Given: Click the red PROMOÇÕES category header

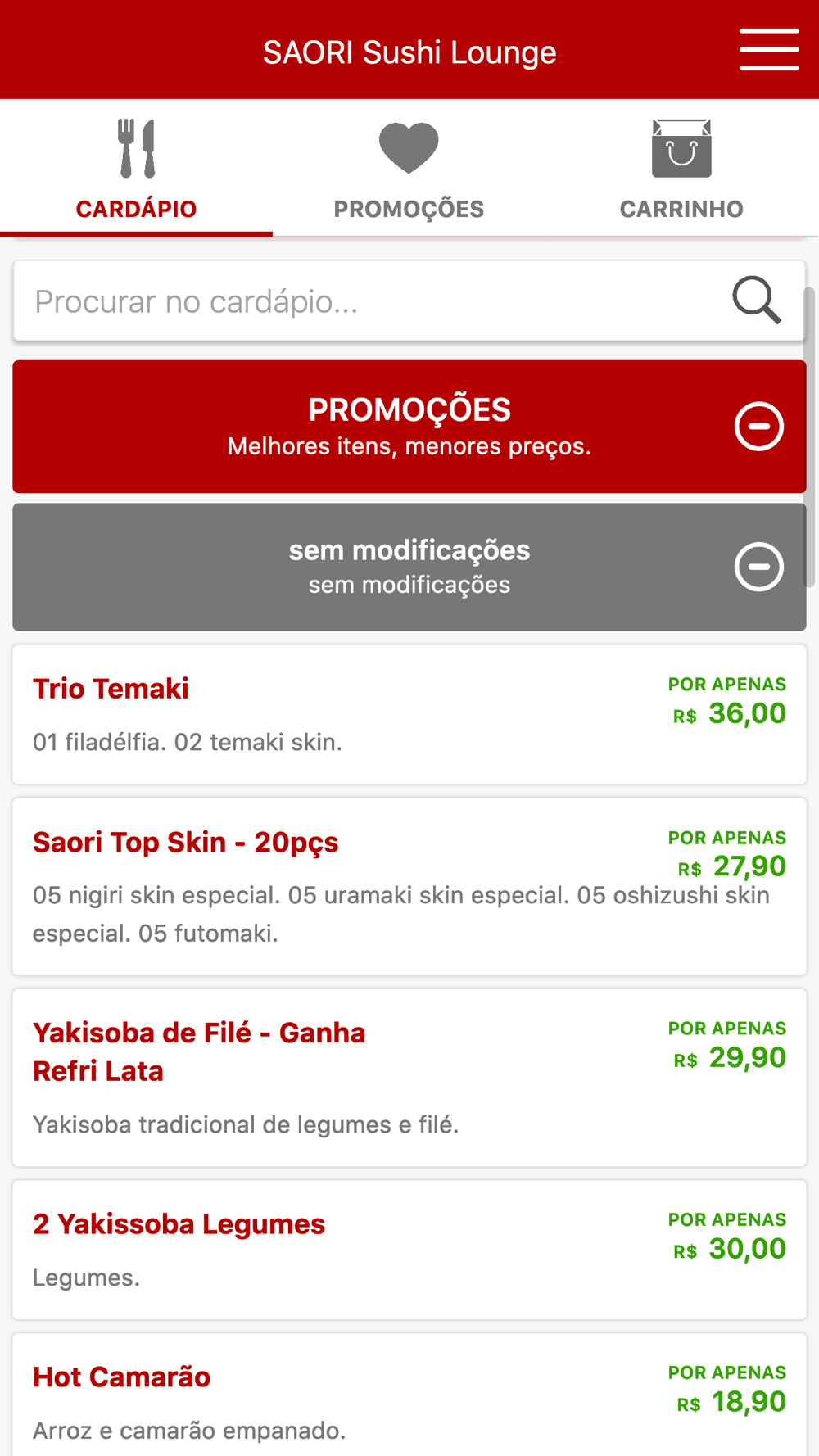Looking at the screenshot, I should 409,409.
